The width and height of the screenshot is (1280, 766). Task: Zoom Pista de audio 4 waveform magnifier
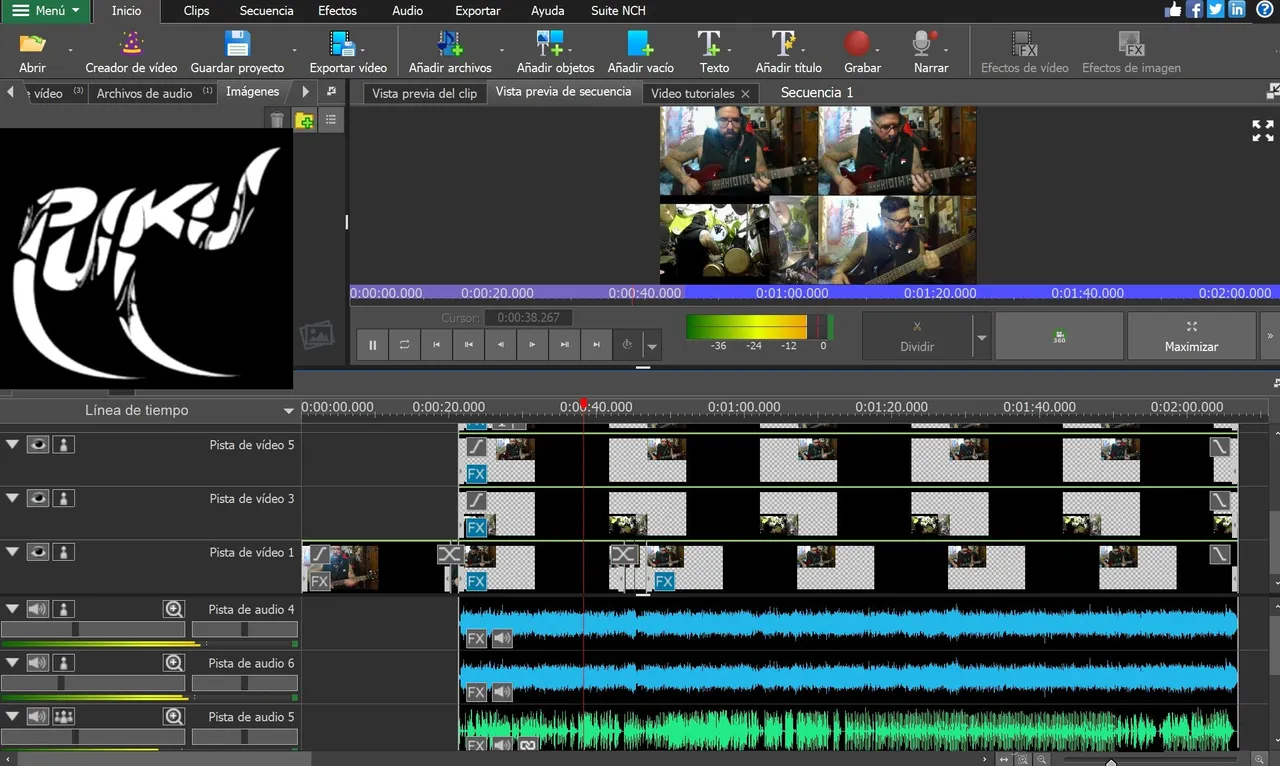click(x=174, y=608)
